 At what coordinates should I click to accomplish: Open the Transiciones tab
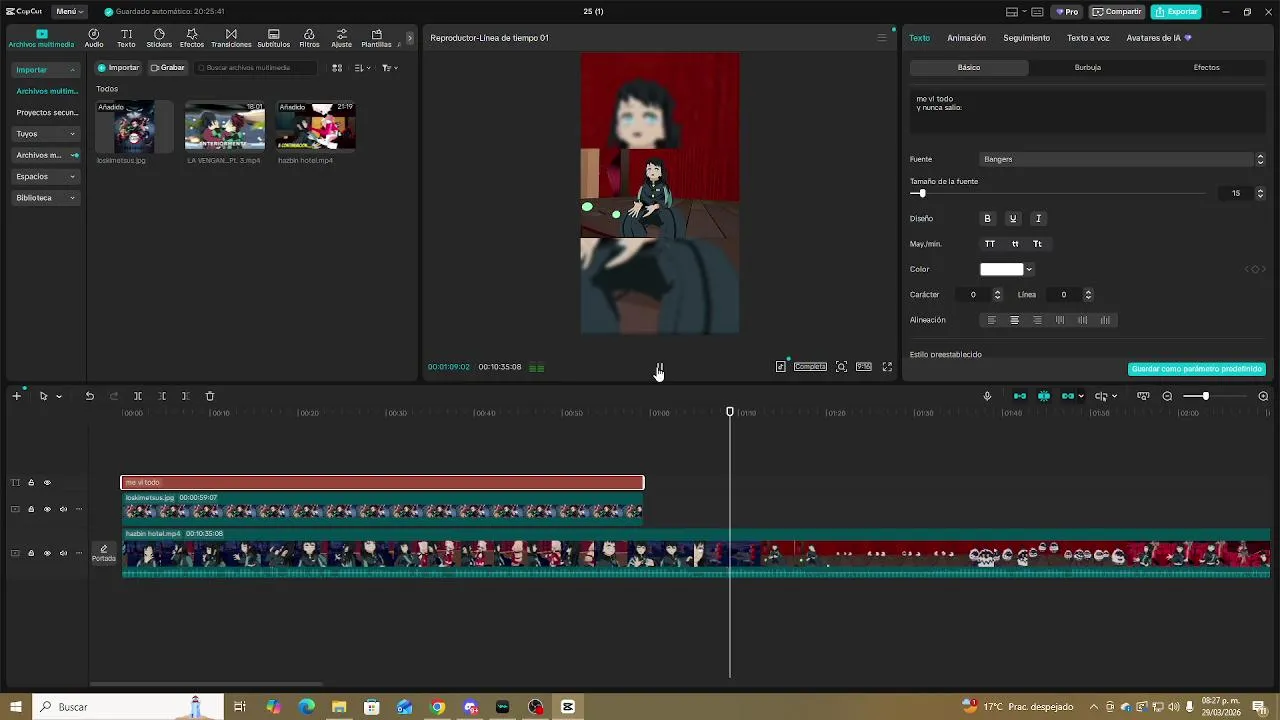coord(231,38)
